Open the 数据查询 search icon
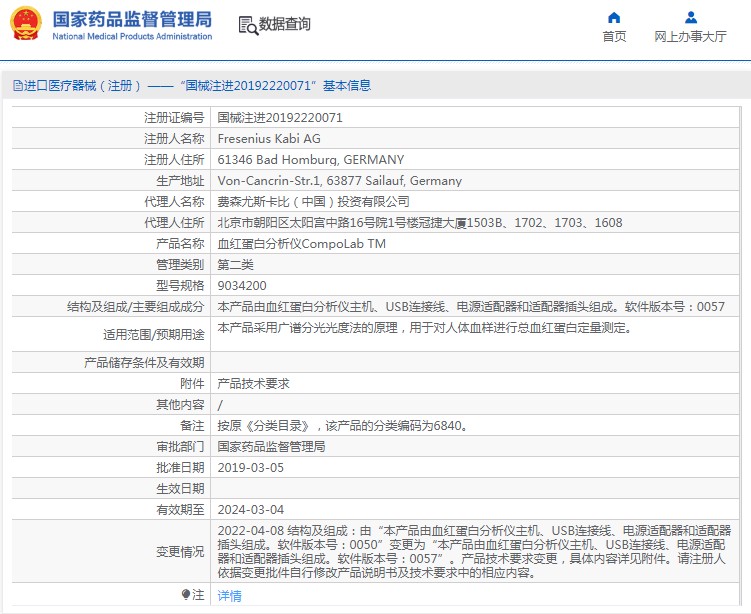Screen dimensions: 751x614 [x=248, y=25]
